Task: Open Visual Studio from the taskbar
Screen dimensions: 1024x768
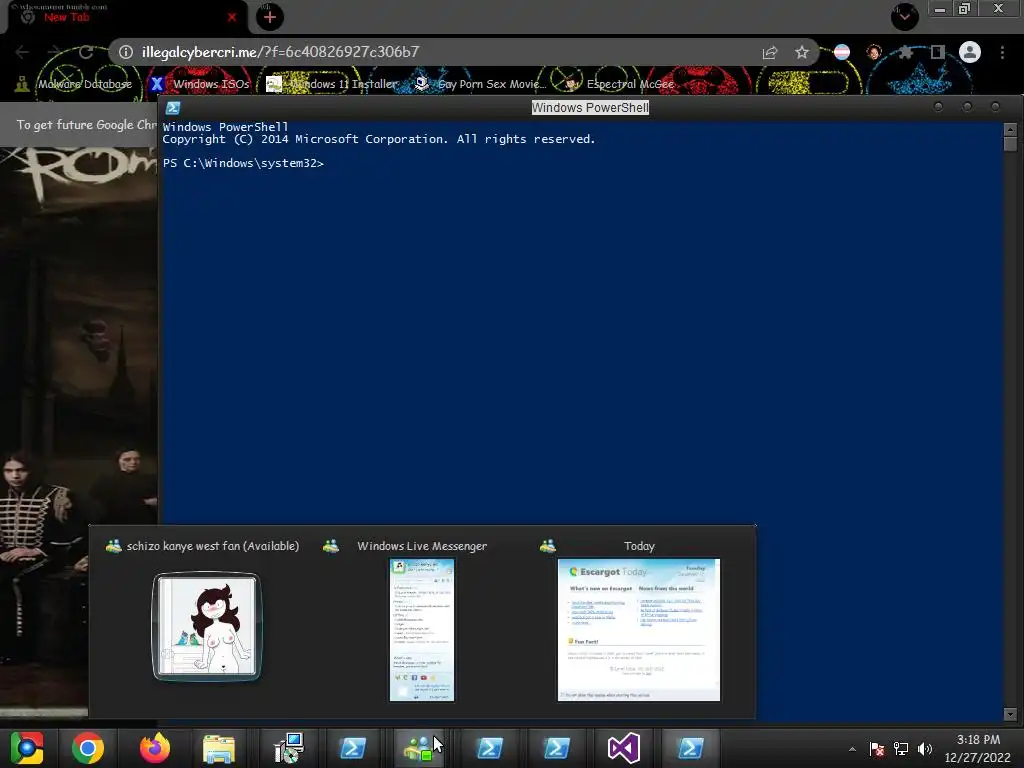Action: [624, 748]
